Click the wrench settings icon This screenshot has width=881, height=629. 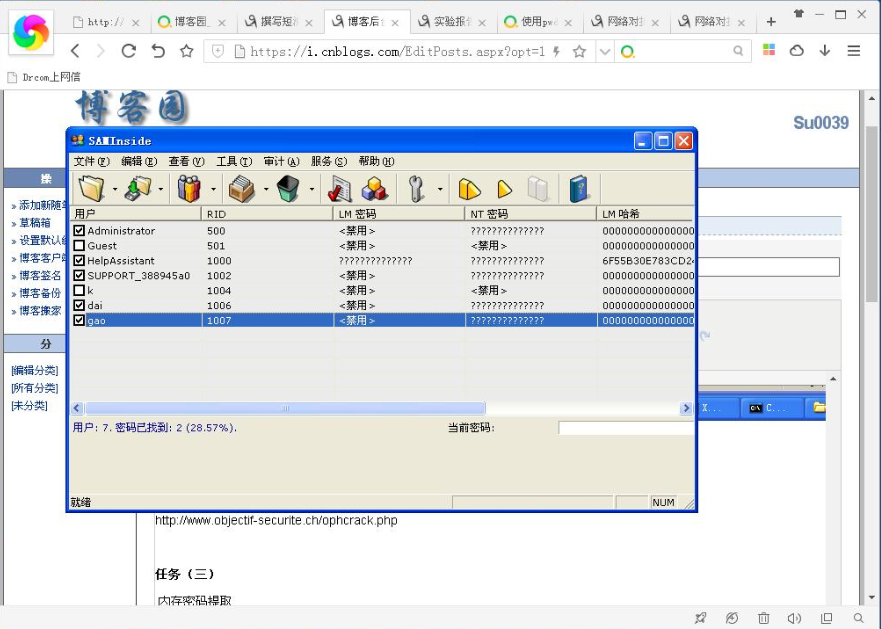pos(416,188)
